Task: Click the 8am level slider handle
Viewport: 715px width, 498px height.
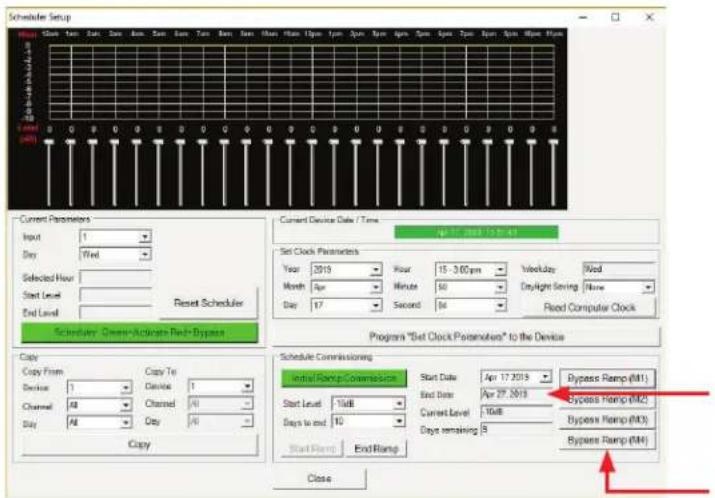Action: pyautogui.click(x=224, y=142)
